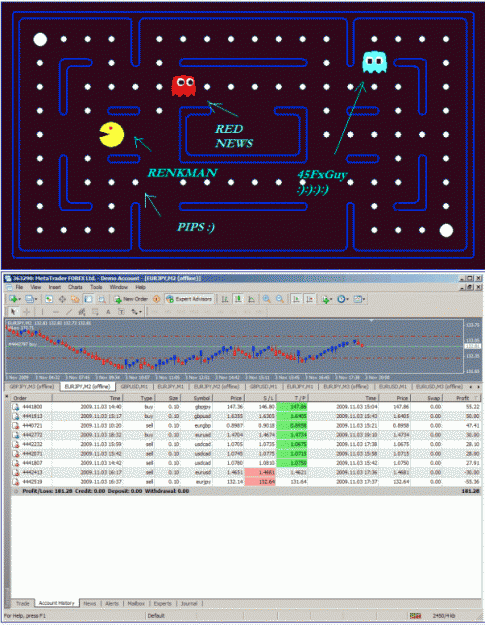Click the connection status indicator in status bar

pos(416,616)
